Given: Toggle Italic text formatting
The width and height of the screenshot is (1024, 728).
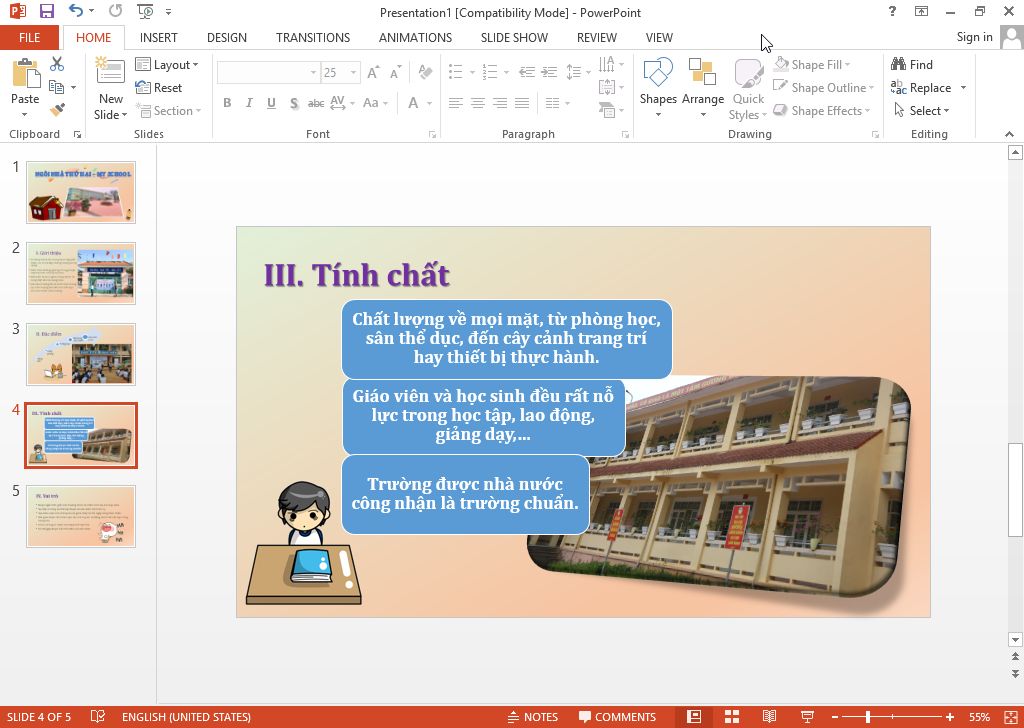Looking at the screenshot, I should pos(249,103).
